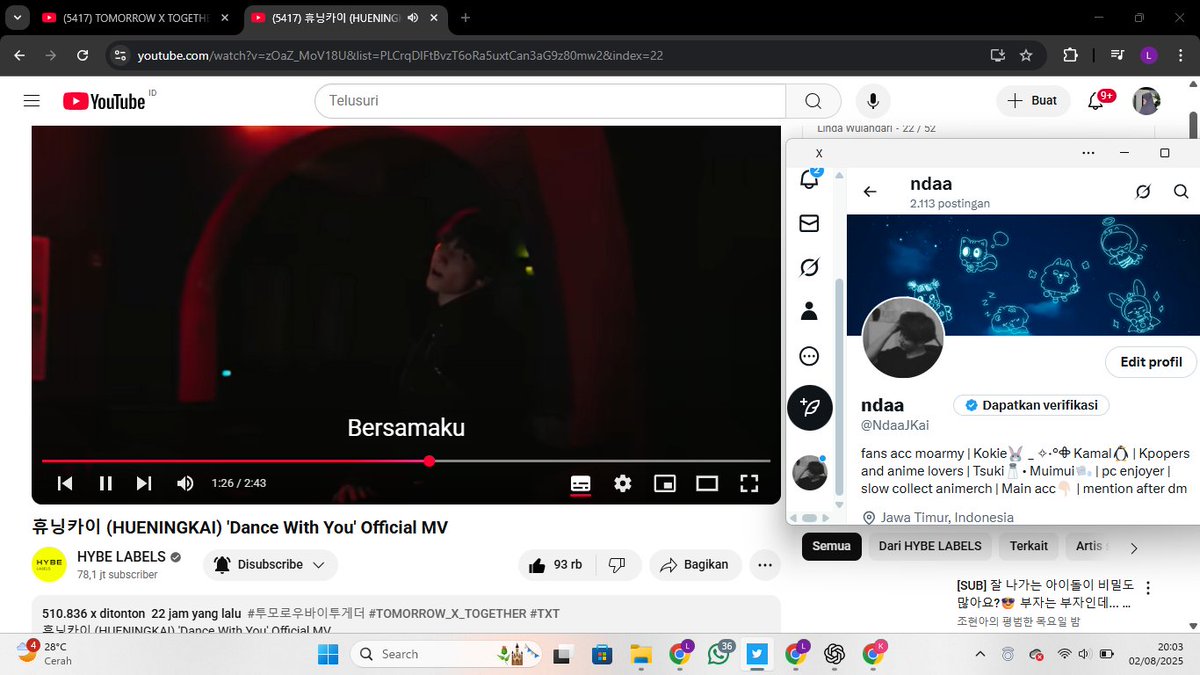Screen dimensions: 1200x675
Task: Click Dapatkan verifikasi button
Action: (1031, 405)
